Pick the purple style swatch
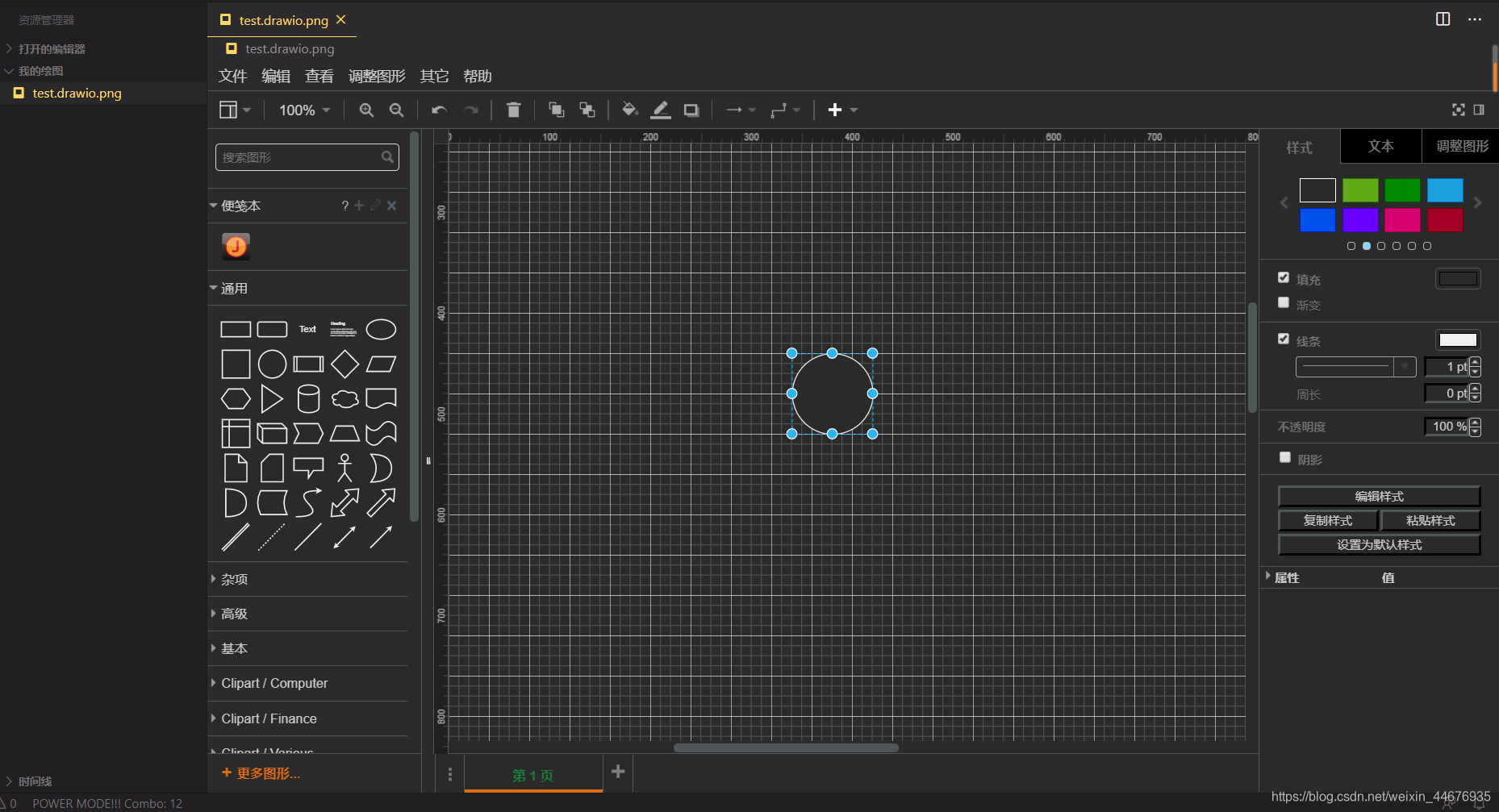The image size is (1499, 812). coord(1360,219)
